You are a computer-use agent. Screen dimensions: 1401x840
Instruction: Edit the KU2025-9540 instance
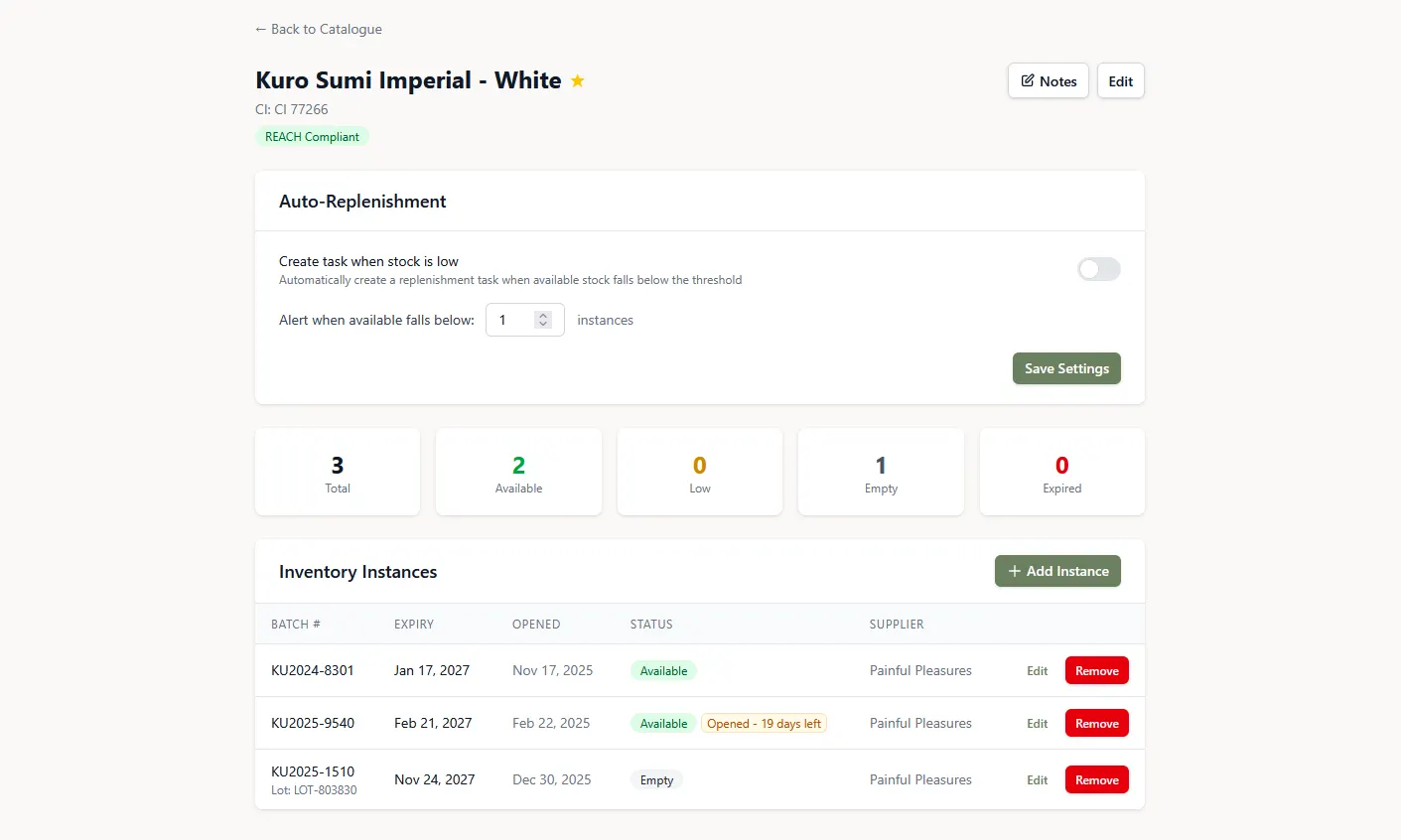[1037, 724]
